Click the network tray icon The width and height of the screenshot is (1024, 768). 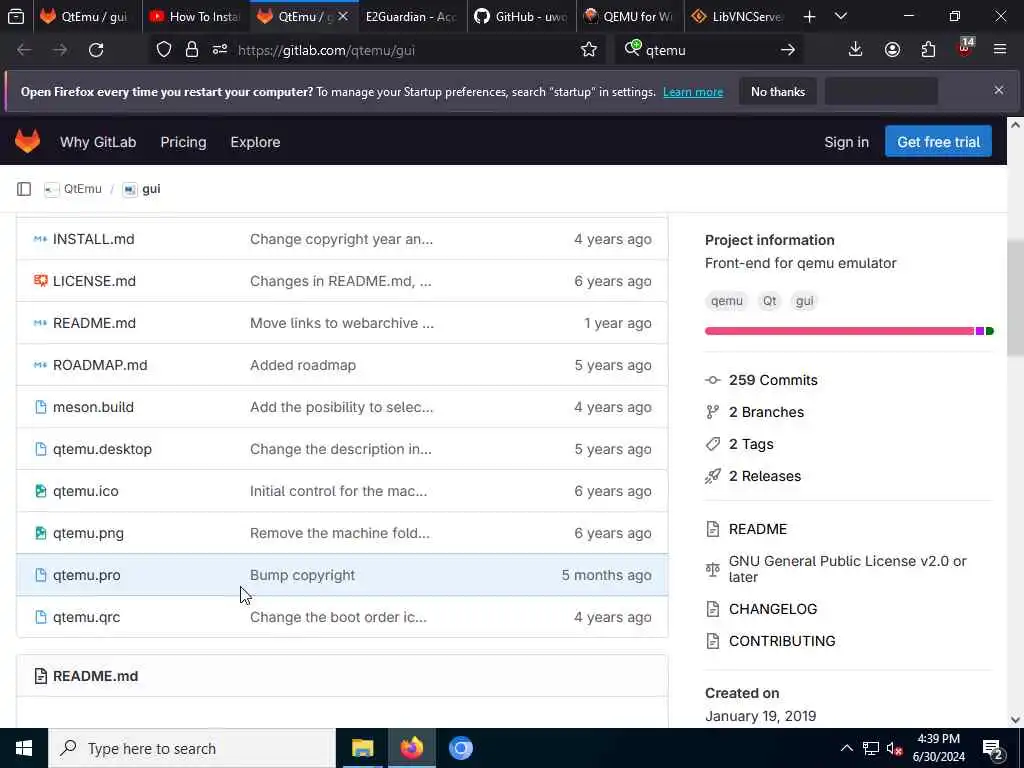[x=871, y=748]
